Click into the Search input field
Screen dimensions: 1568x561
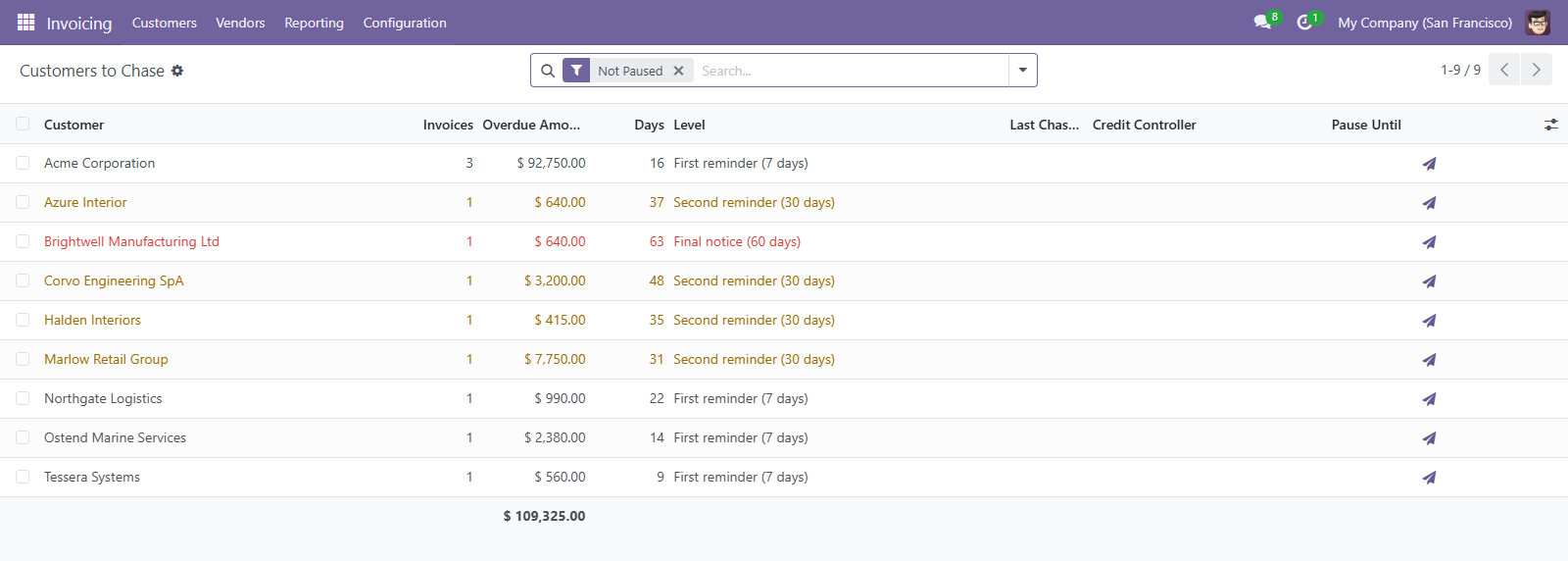tap(851, 71)
